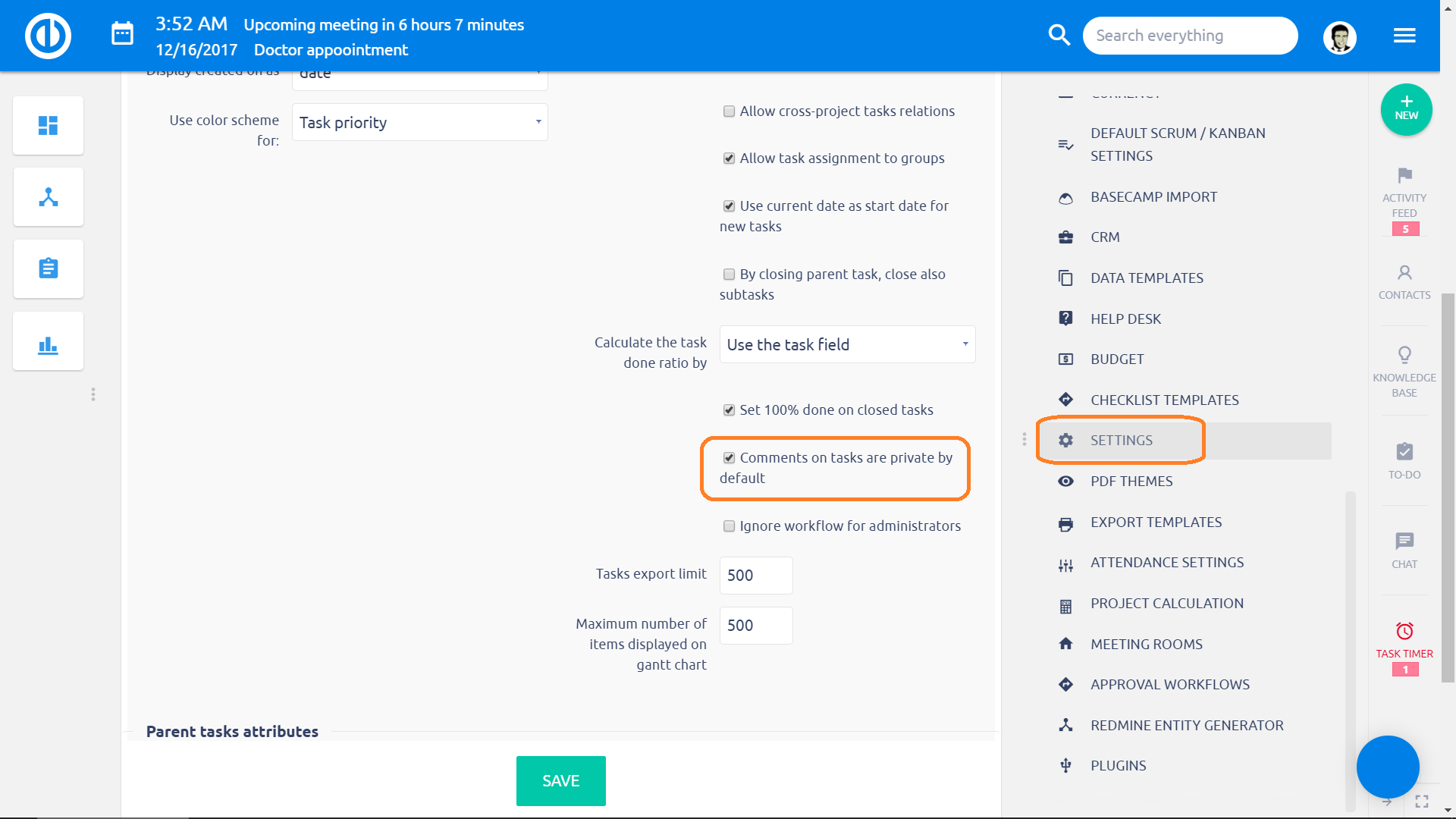Open the Use color scheme Task priority dropdown
Image resolution: width=1456 pixels, height=819 pixels.
click(419, 122)
